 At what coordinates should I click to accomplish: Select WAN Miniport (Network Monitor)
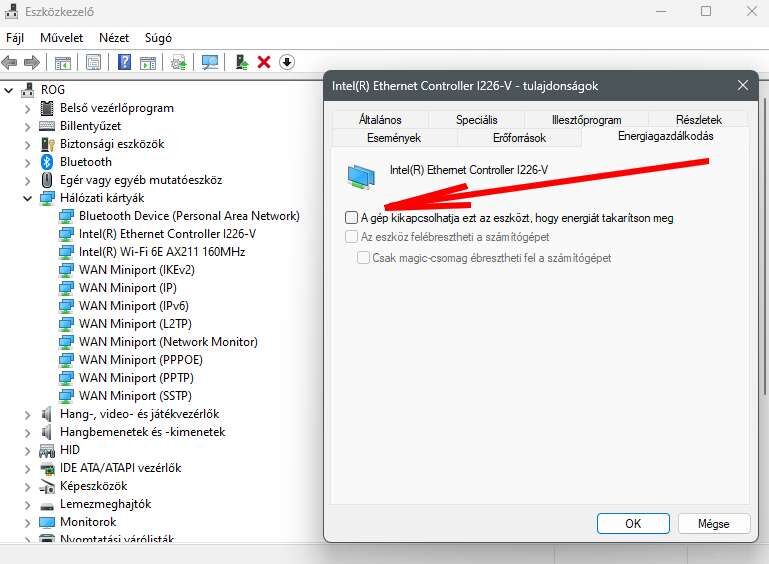pos(168,342)
